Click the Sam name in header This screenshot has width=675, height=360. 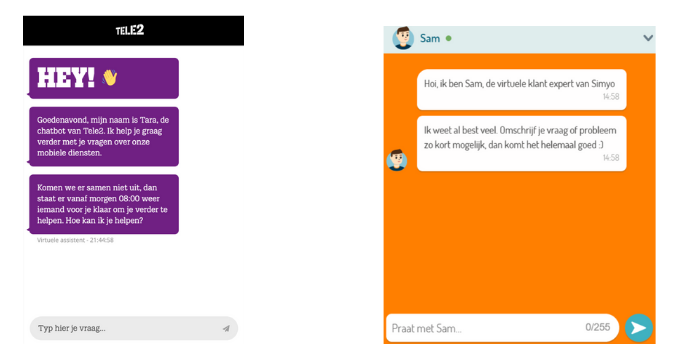430,38
